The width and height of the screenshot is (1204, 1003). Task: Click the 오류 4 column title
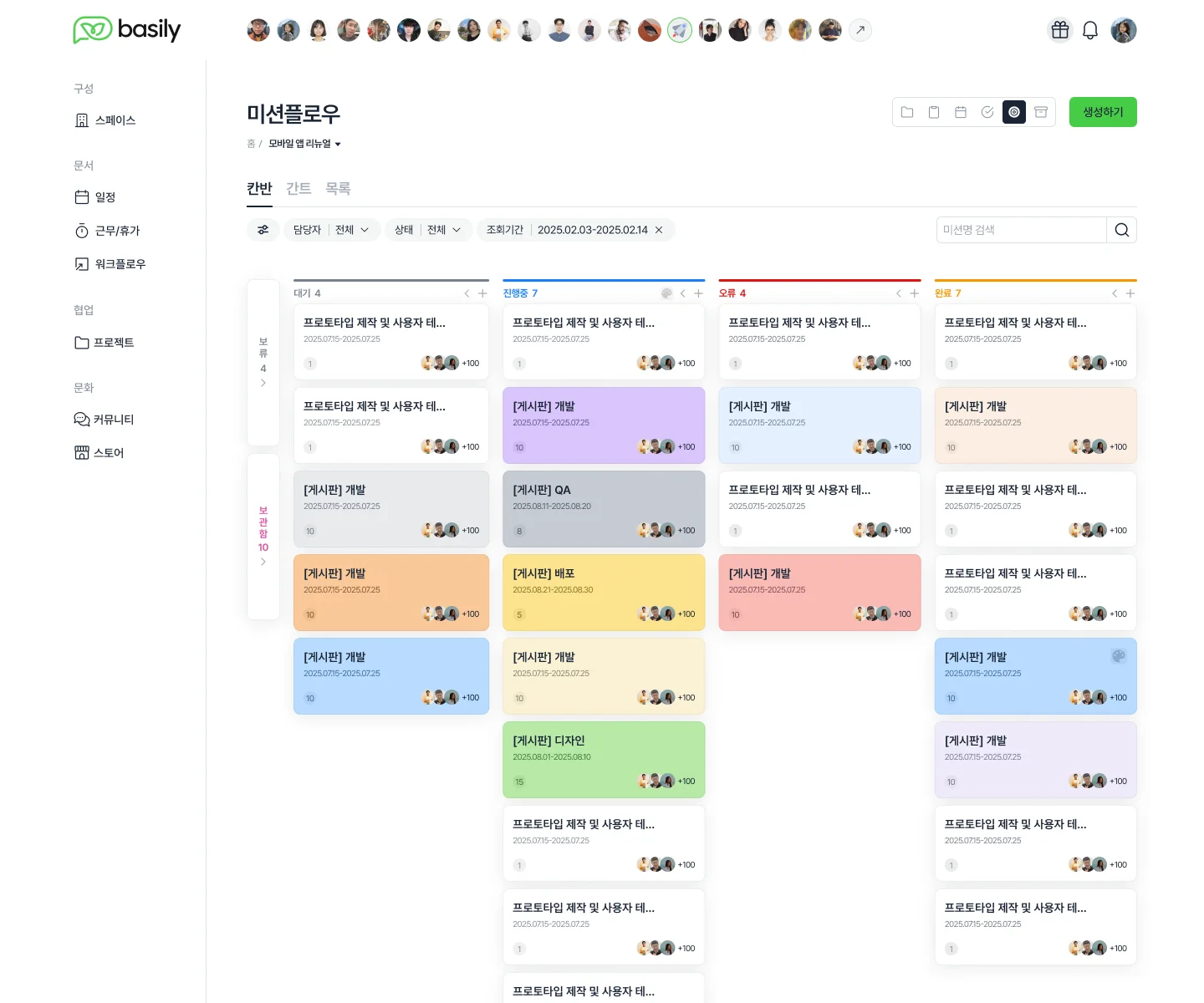coord(732,293)
